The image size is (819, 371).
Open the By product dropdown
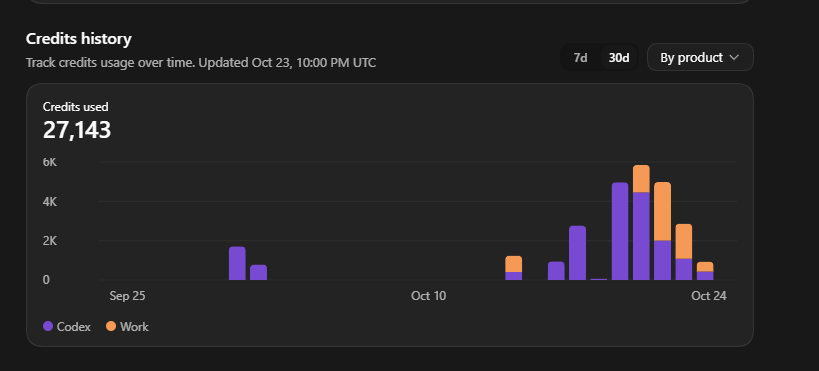click(700, 57)
